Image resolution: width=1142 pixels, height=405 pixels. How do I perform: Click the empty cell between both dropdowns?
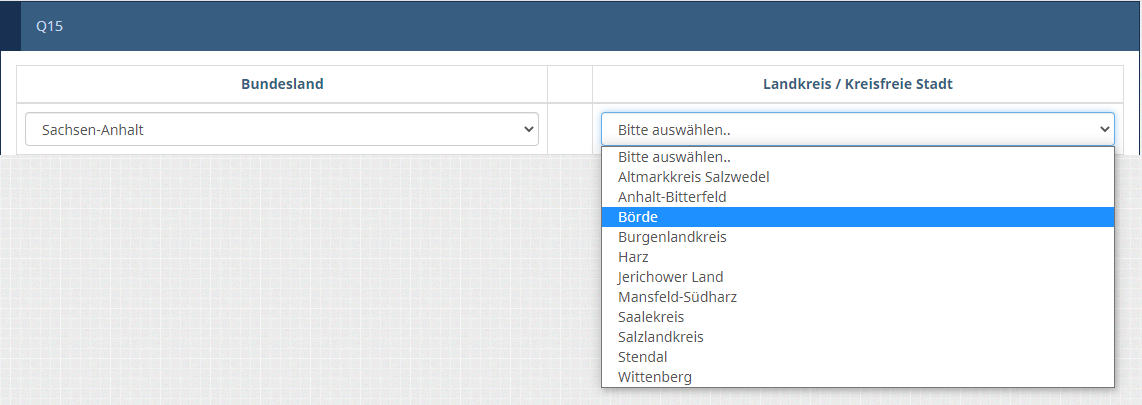(x=570, y=129)
